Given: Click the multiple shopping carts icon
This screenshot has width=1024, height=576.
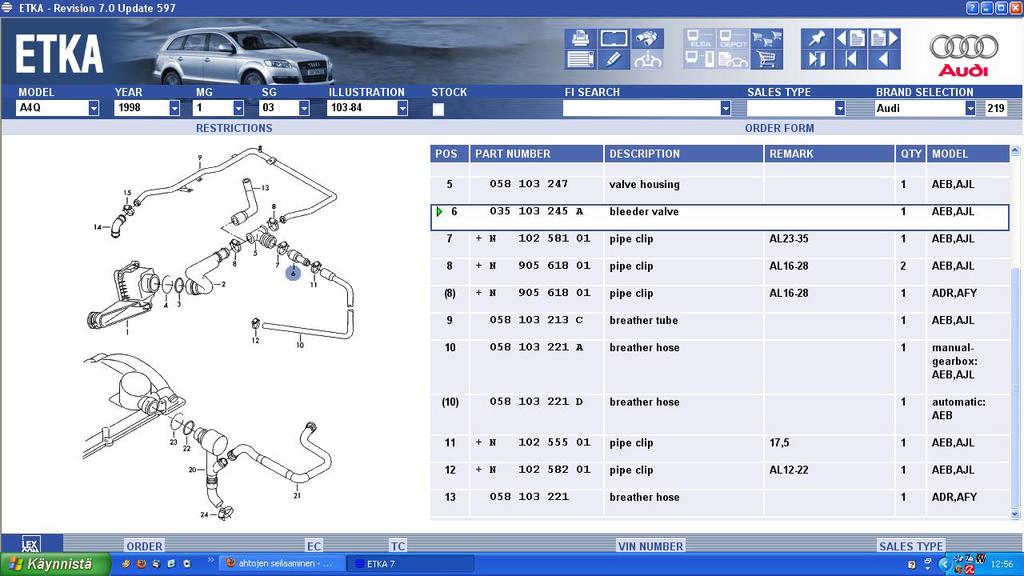Looking at the screenshot, I should (767, 38).
